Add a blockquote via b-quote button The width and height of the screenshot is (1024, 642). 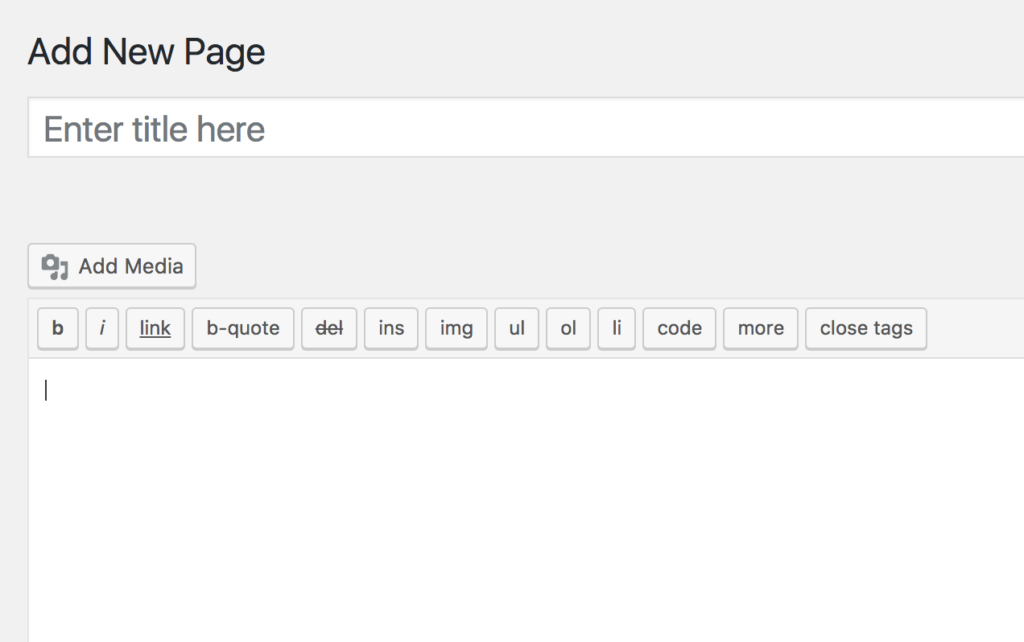(x=243, y=328)
